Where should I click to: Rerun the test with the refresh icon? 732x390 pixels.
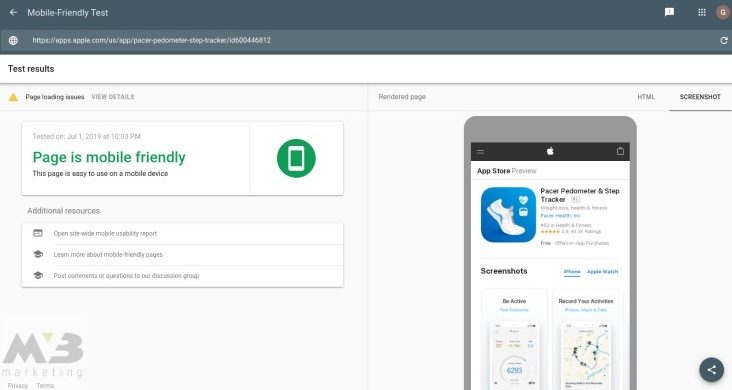point(724,41)
